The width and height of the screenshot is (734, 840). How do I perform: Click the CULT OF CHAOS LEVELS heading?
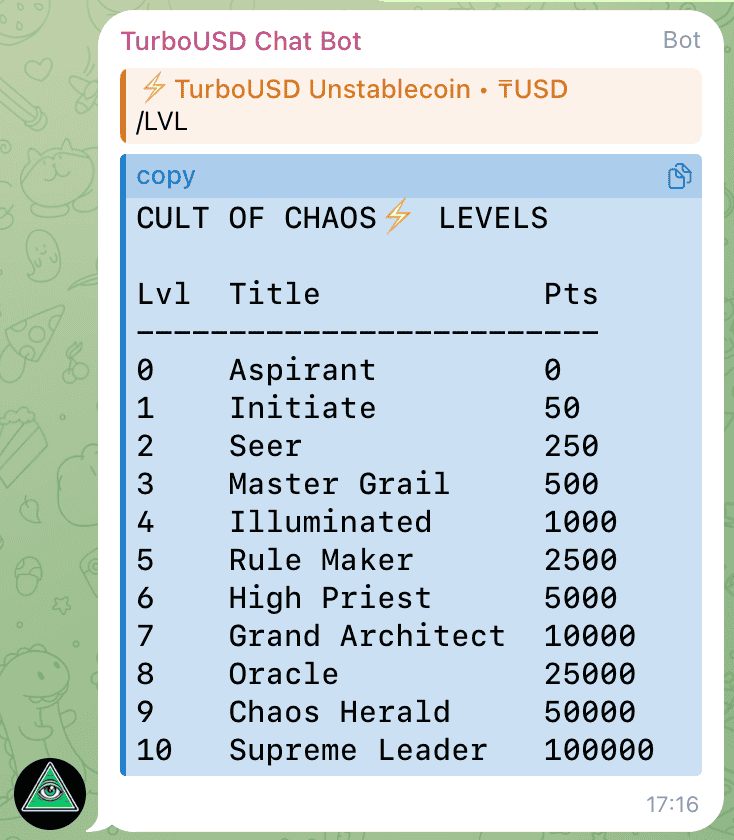tap(342, 218)
